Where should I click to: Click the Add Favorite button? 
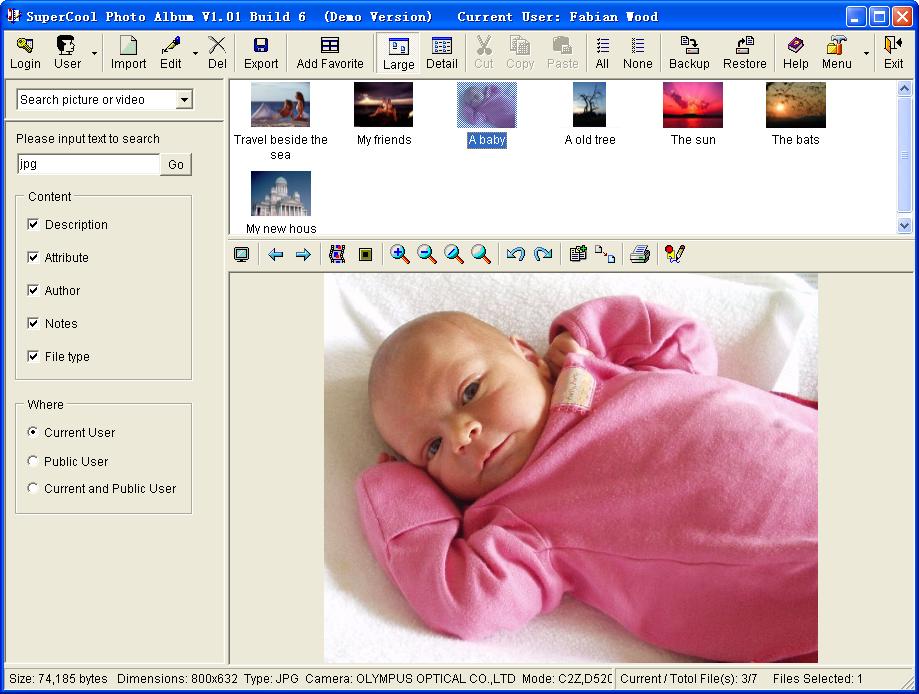coord(330,52)
